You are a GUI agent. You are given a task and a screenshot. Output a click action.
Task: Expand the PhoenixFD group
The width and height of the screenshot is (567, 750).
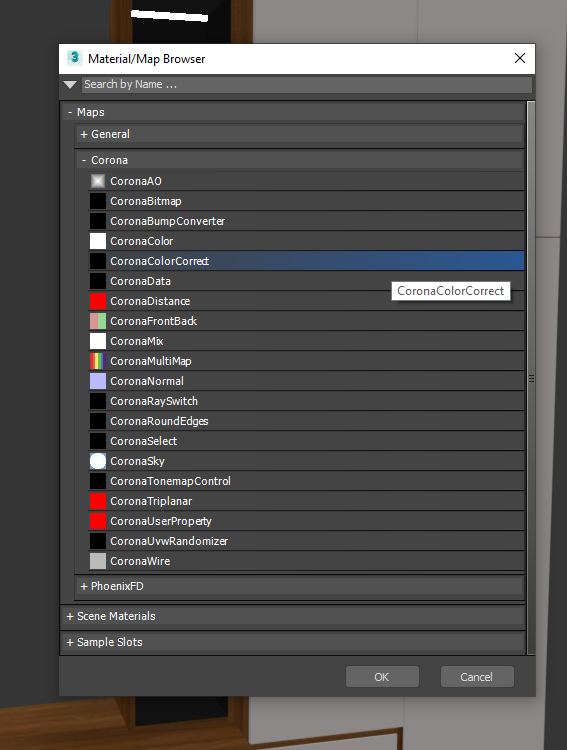click(x=84, y=586)
